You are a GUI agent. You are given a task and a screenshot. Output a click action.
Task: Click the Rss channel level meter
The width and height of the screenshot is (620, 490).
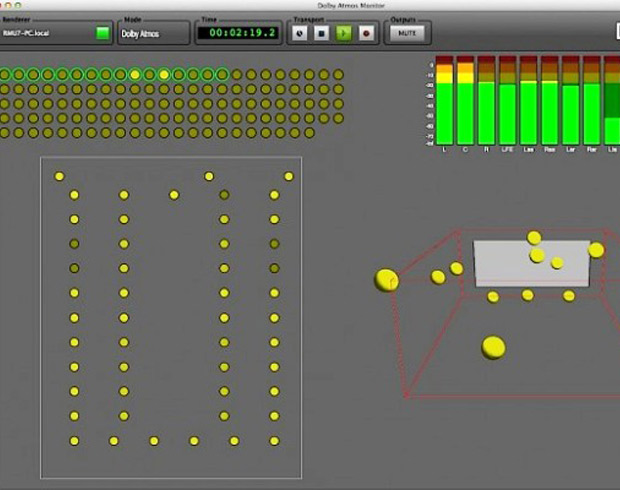pyautogui.click(x=549, y=100)
